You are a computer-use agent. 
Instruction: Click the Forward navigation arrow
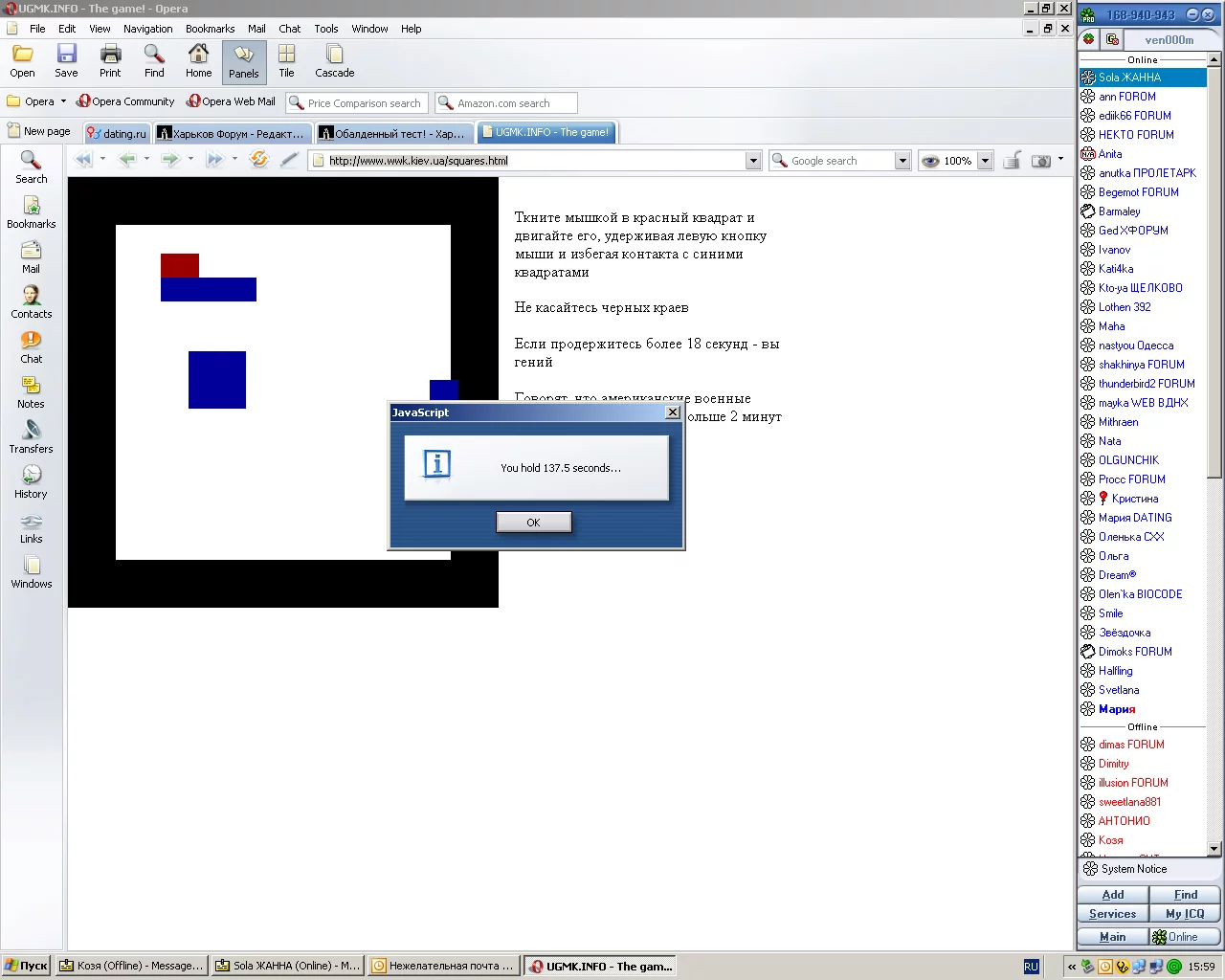pos(170,160)
